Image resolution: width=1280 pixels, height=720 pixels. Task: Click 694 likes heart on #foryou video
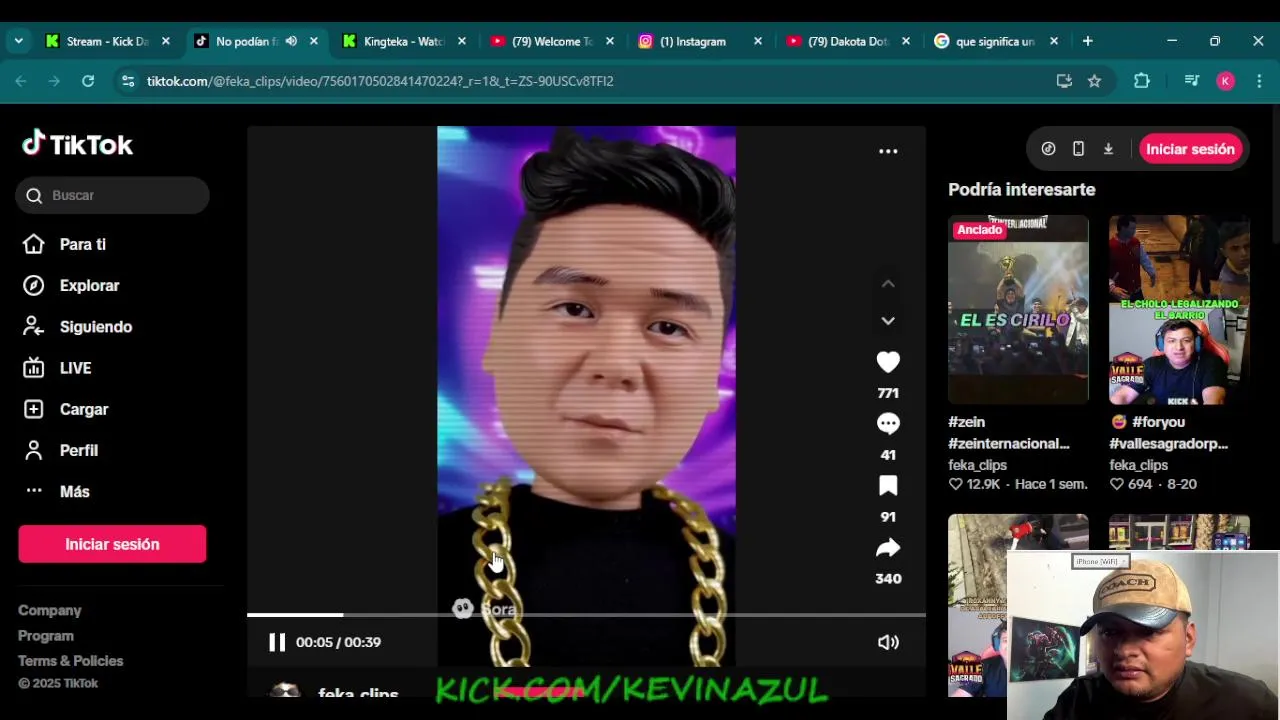(x=1116, y=484)
